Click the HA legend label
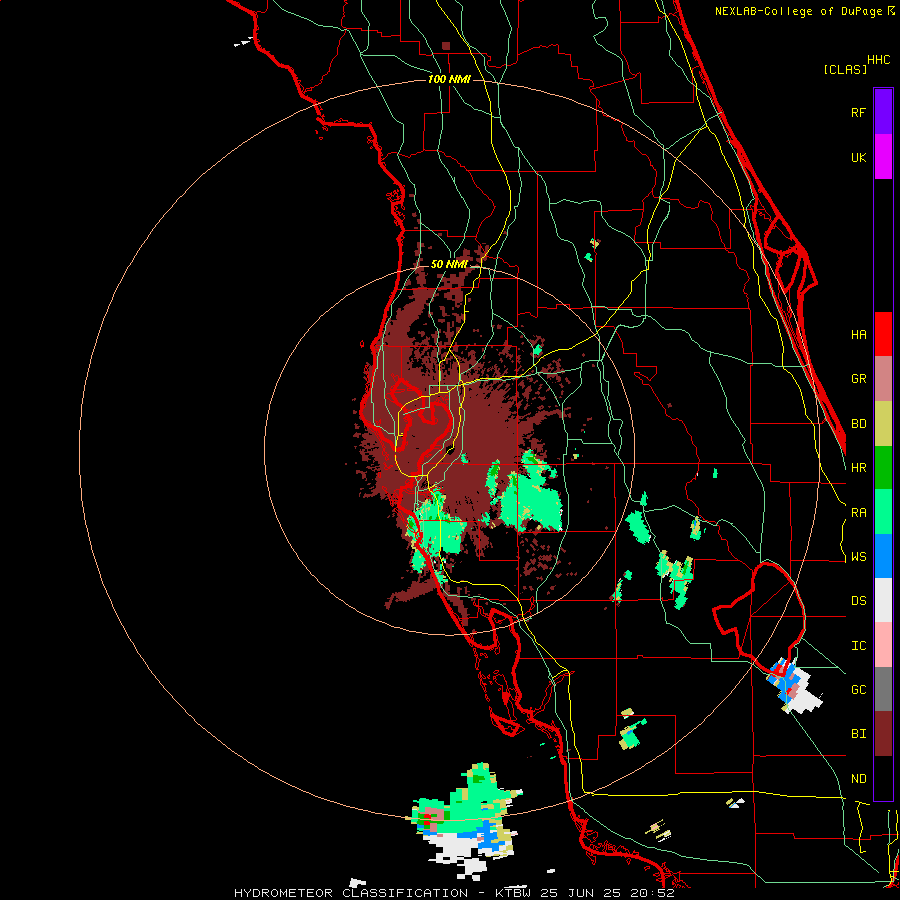Viewport: 900px width, 900px height. click(859, 334)
